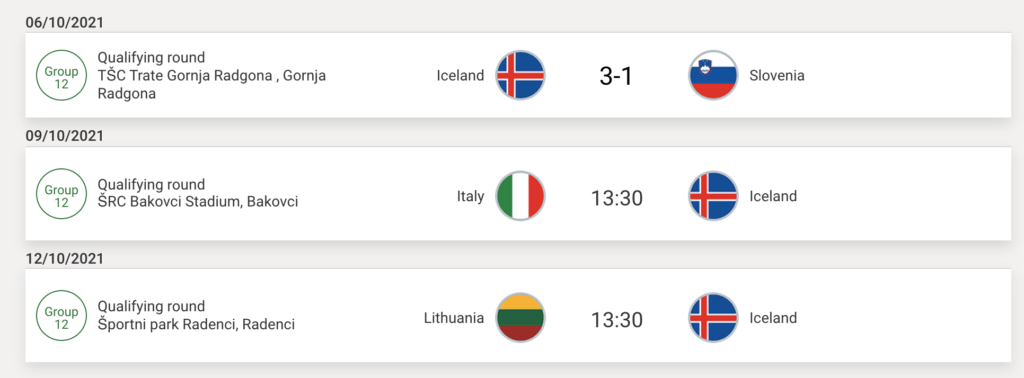The image size is (1024, 378).
Task: Click the Slovenia flag icon
Action: pos(713,74)
